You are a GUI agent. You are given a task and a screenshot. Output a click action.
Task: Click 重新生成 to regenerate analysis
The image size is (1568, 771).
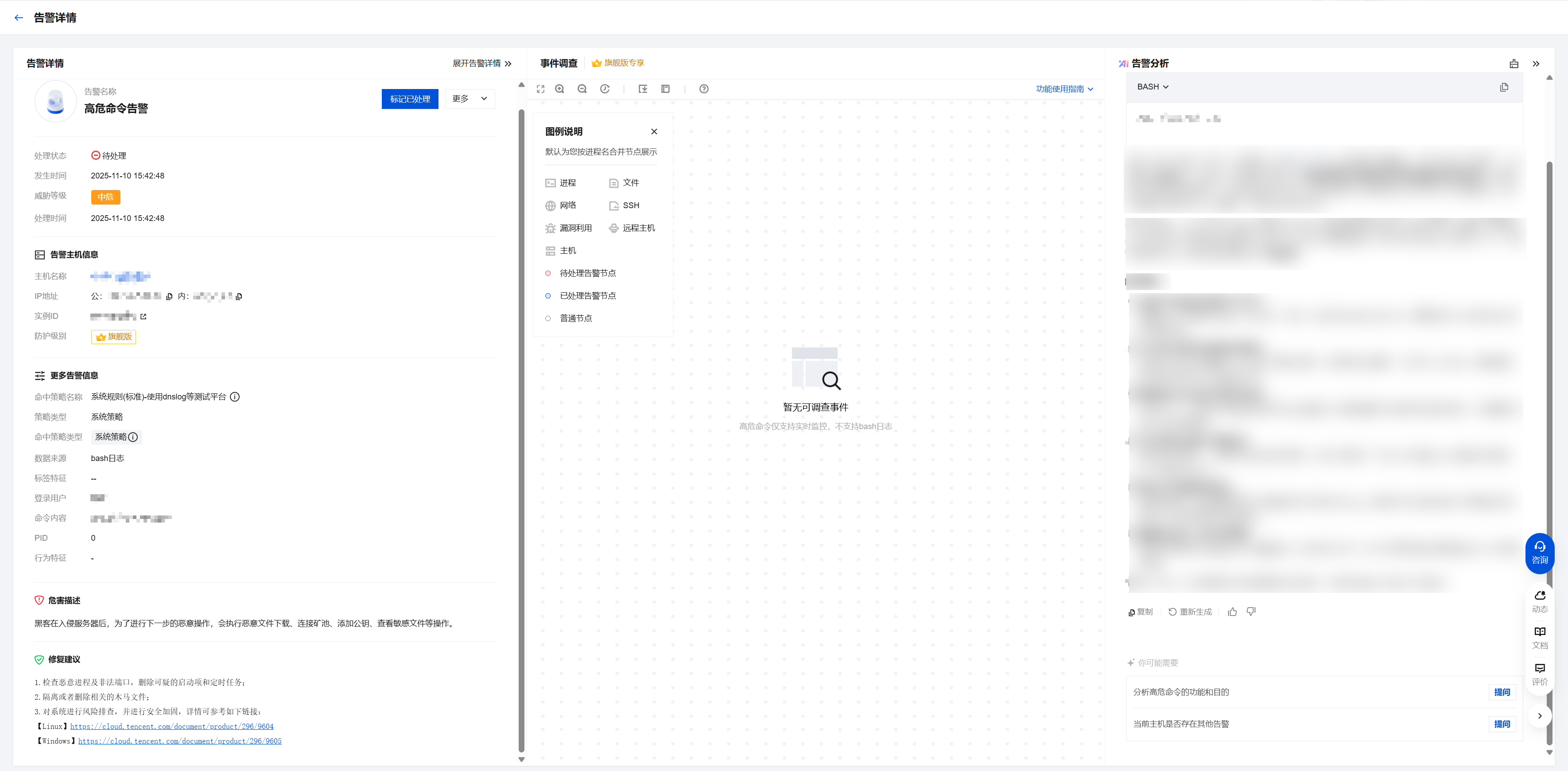pyautogui.click(x=1190, y=612)
